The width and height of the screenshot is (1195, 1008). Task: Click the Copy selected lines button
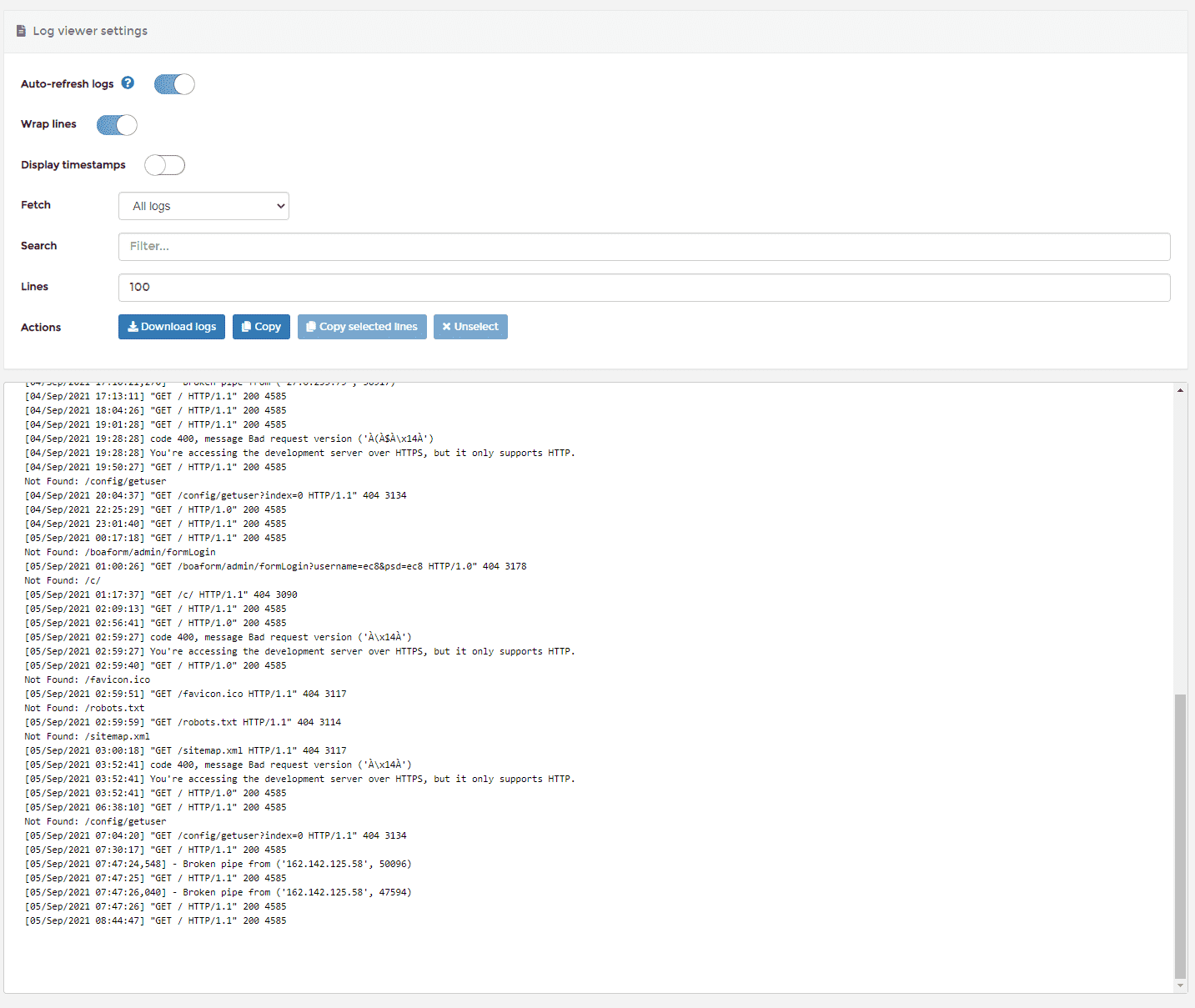[362, 327]
